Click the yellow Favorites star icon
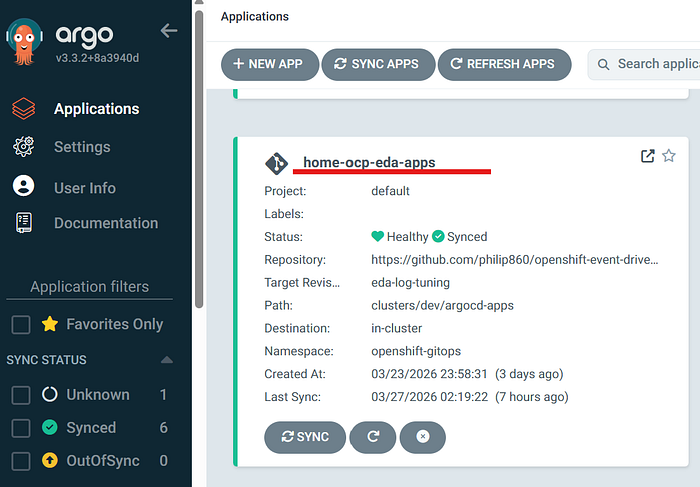700x487 pixels. tap(50, 324)
